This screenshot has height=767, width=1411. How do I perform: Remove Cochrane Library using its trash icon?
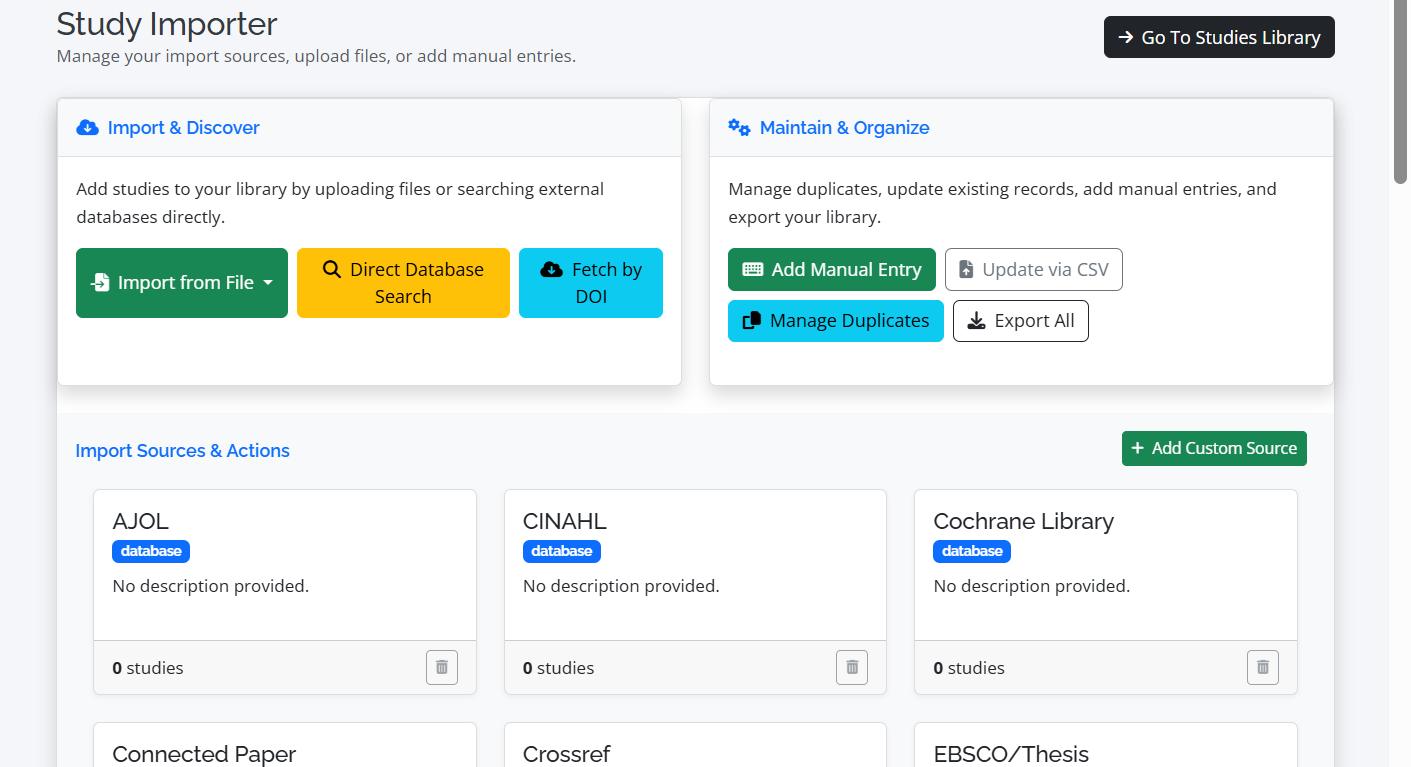coord(1263,667)
